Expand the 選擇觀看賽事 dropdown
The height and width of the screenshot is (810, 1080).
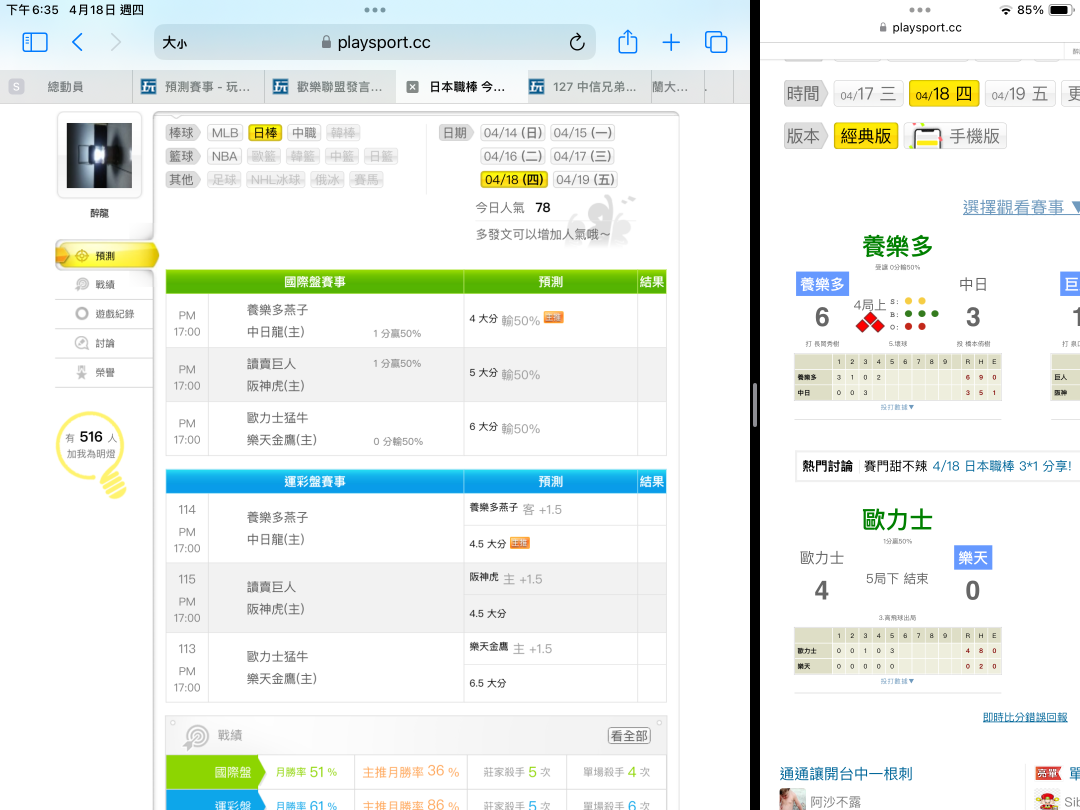(x=1021, y=207)
